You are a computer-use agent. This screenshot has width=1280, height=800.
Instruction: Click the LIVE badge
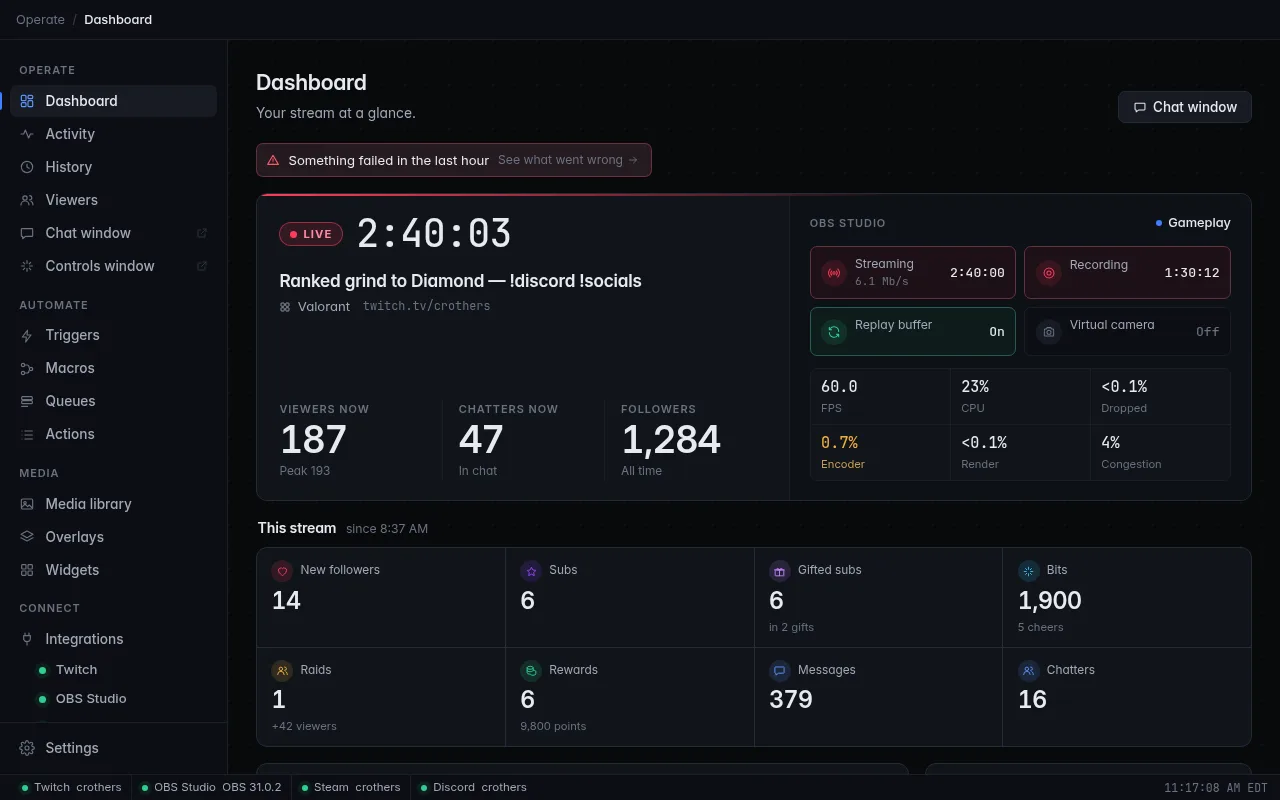click(x=311, y=234)
